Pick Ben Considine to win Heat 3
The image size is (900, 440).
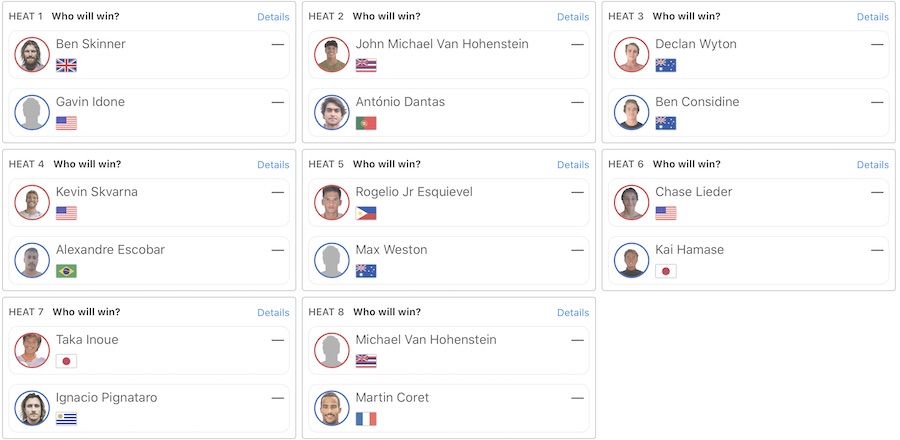pyautogui.click(x=750, y=112)
